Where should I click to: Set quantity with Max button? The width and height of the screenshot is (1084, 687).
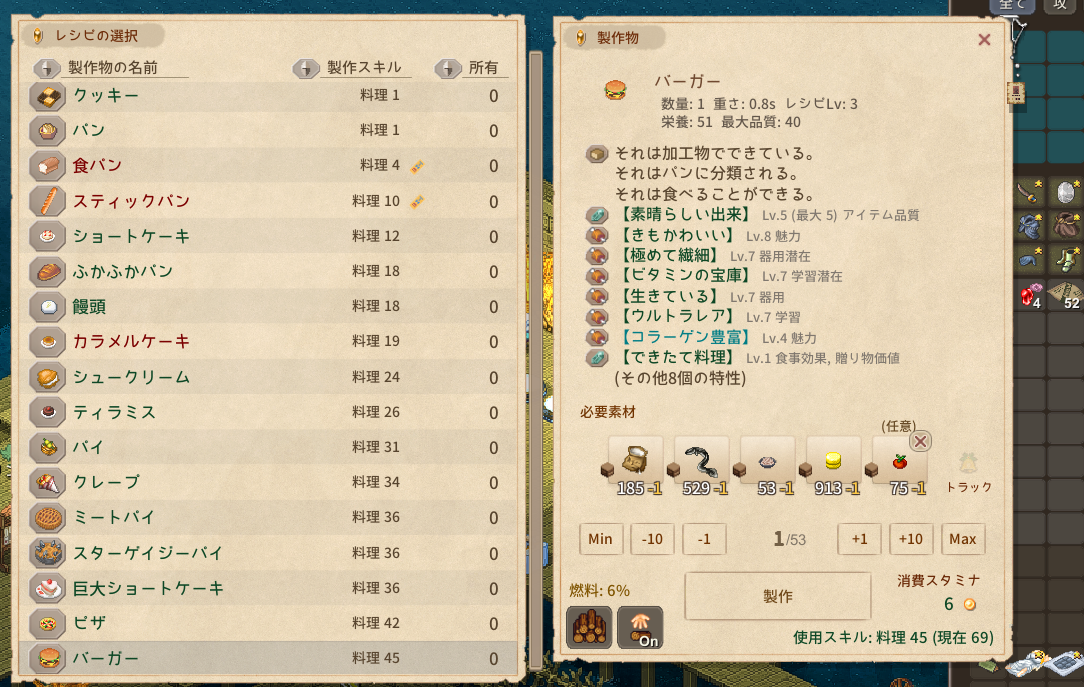(962, 539)
